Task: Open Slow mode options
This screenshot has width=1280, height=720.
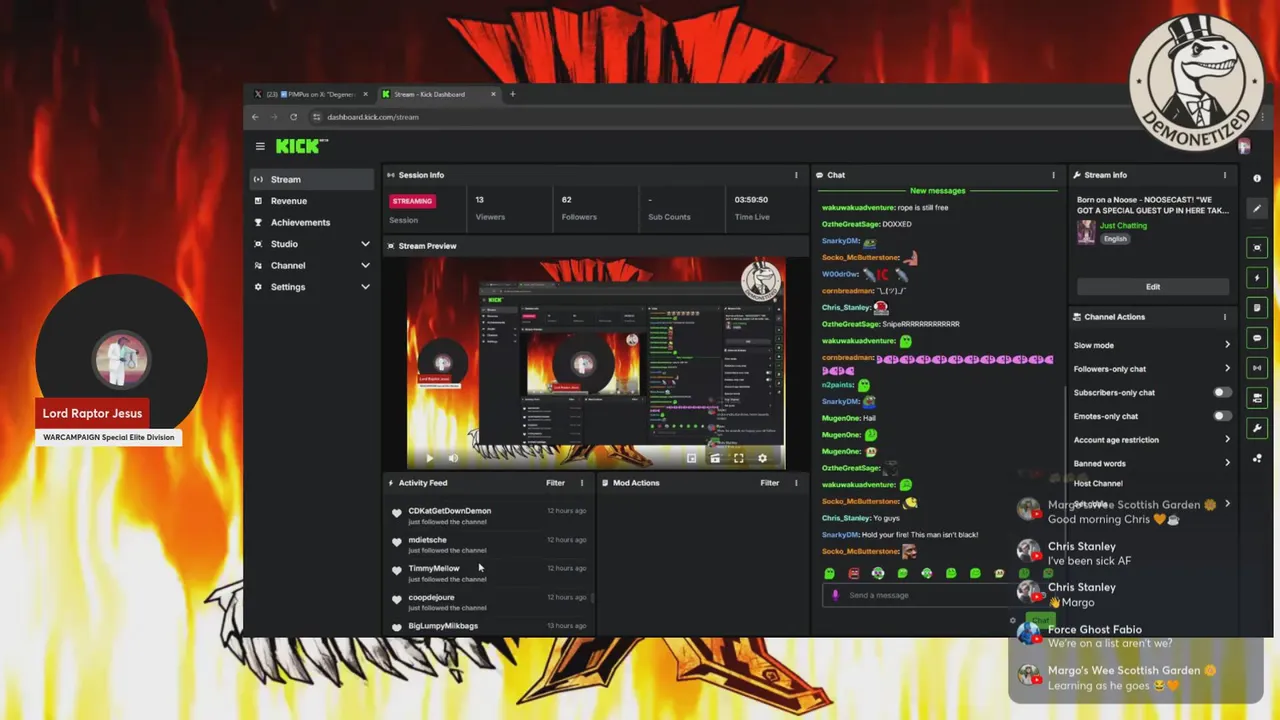Action: click(x=1152, y=345)
